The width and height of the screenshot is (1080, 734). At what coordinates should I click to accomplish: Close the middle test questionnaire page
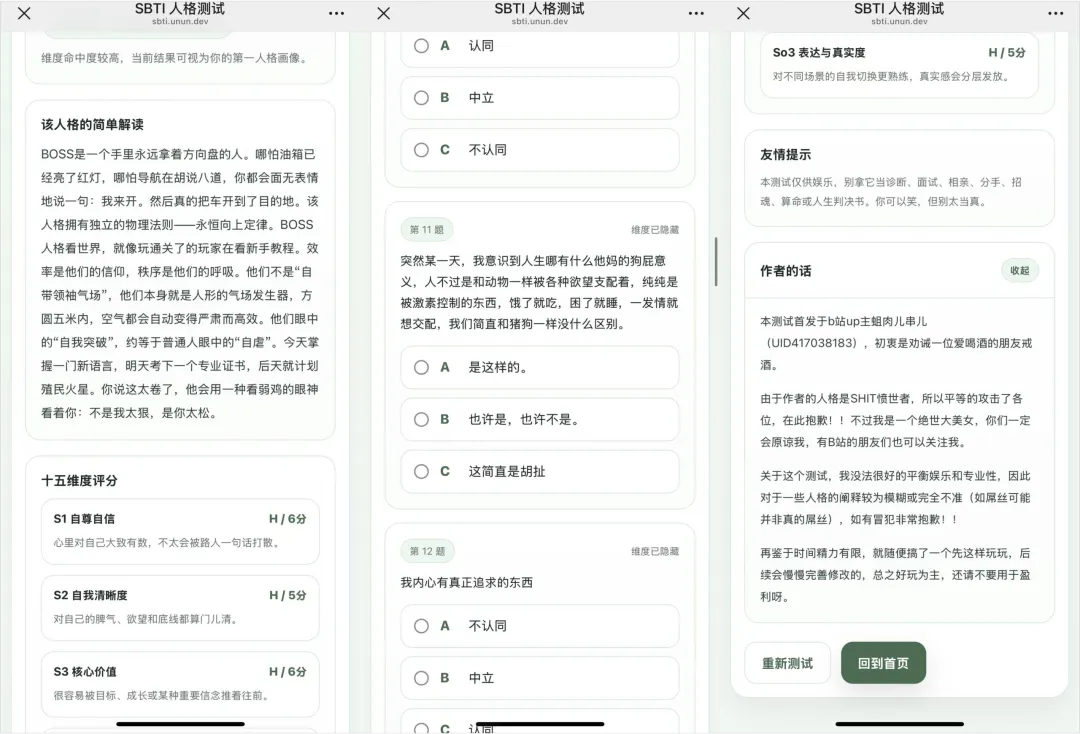pyautogui.click(x=384, y=14)
